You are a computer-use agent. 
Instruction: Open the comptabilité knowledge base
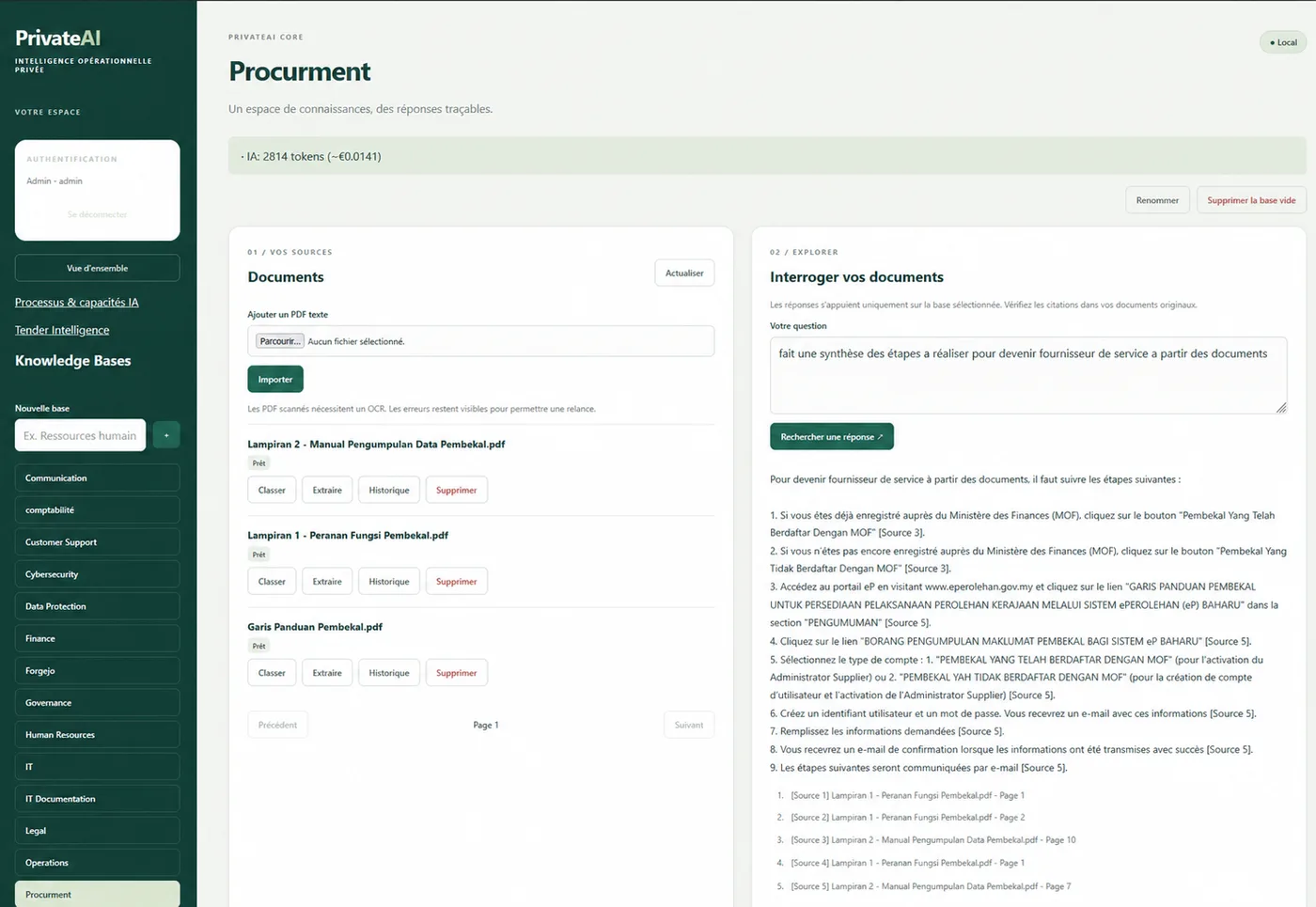(97, 509)
